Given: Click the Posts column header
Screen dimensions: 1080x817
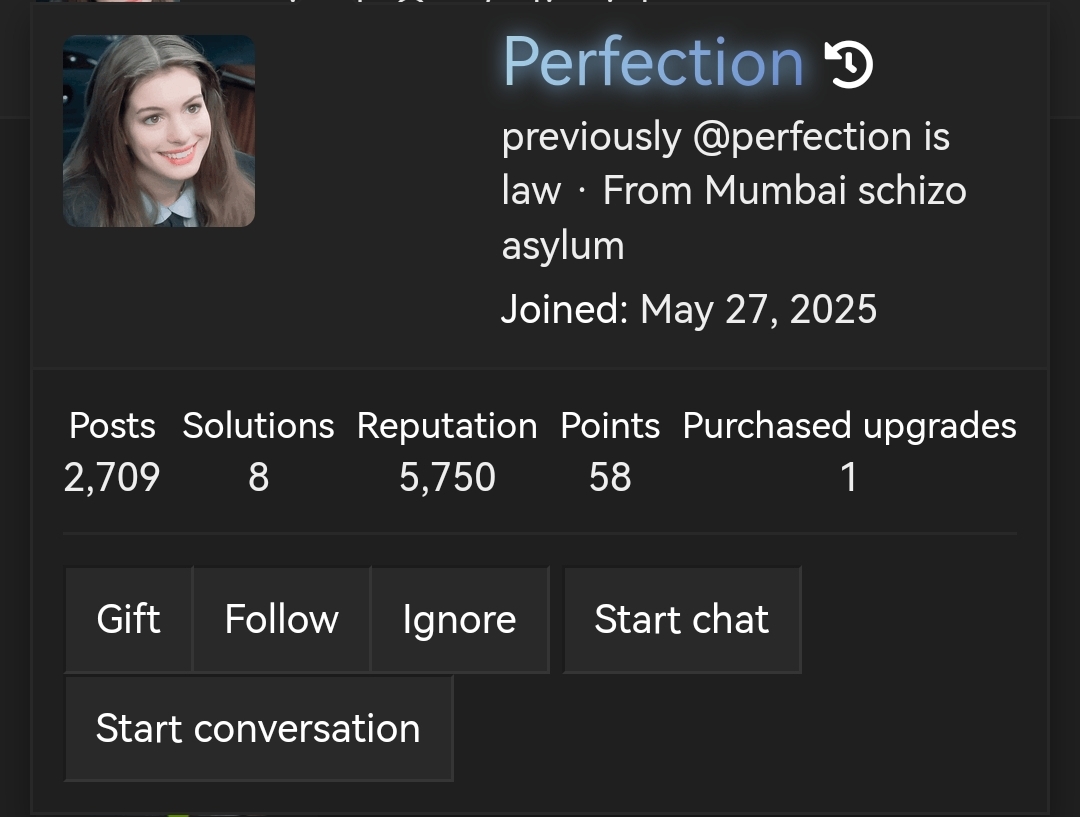Looking at the screenshot, I should point(111,425).
